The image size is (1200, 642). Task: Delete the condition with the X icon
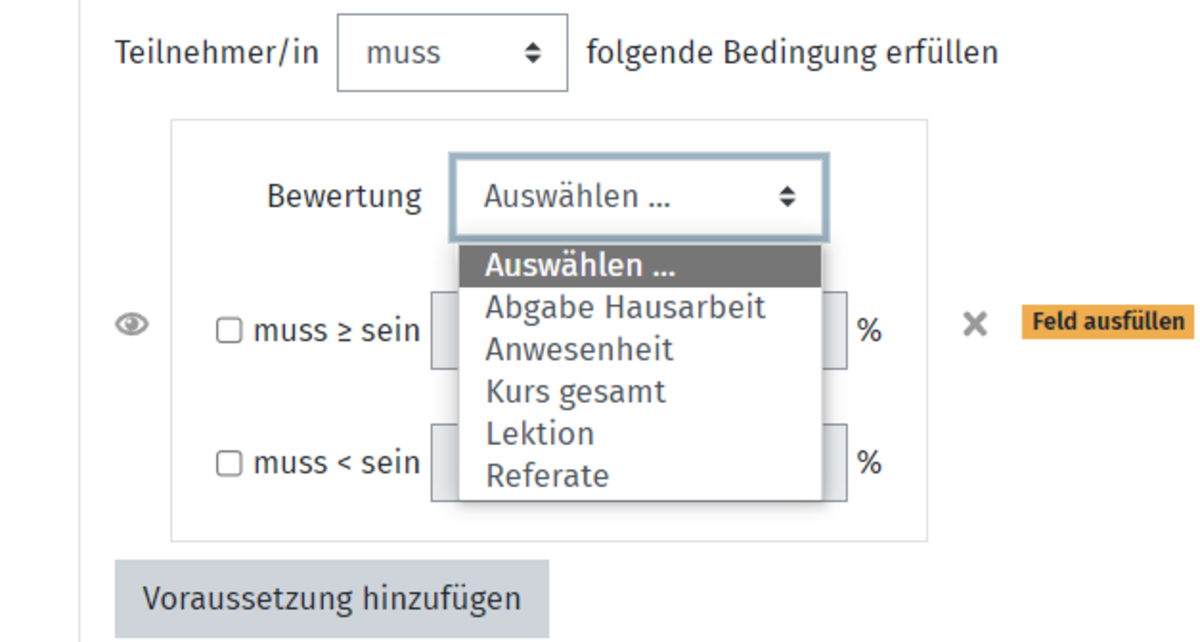coord(974,323)
